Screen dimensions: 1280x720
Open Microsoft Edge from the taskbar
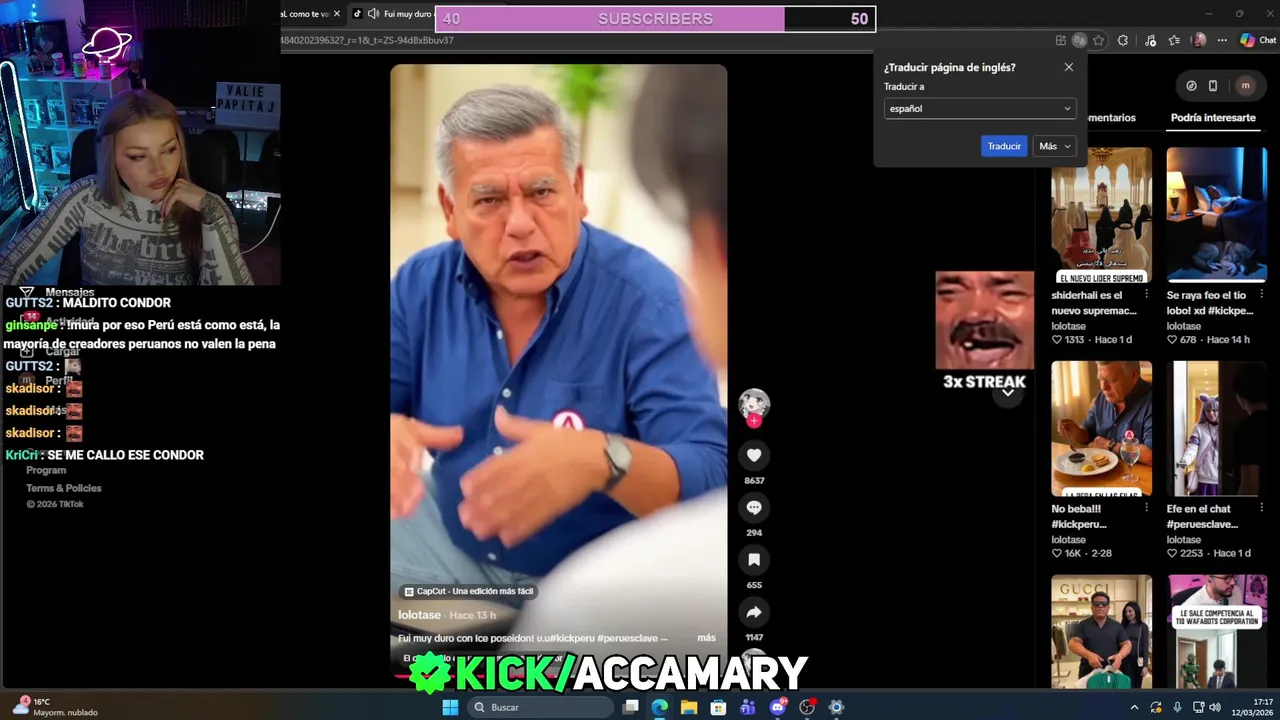click(660, 707)
